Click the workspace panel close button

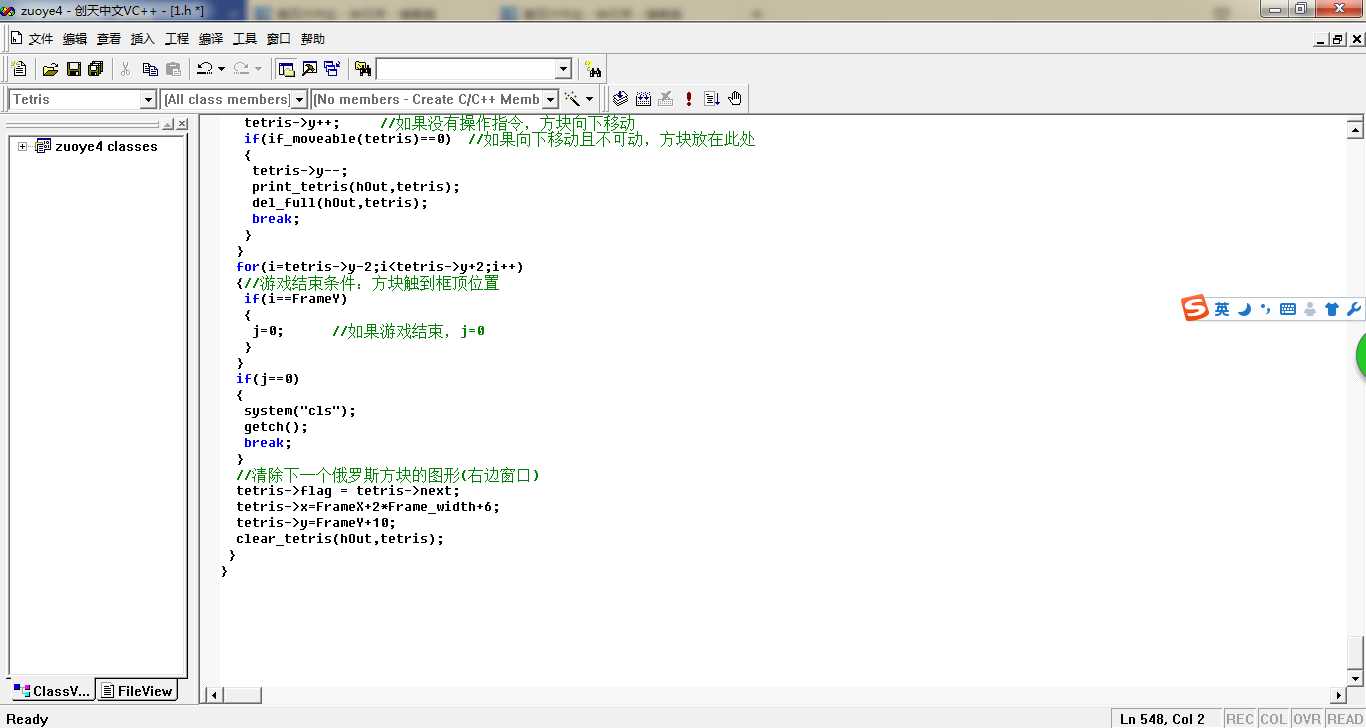[x=182, y=125]
